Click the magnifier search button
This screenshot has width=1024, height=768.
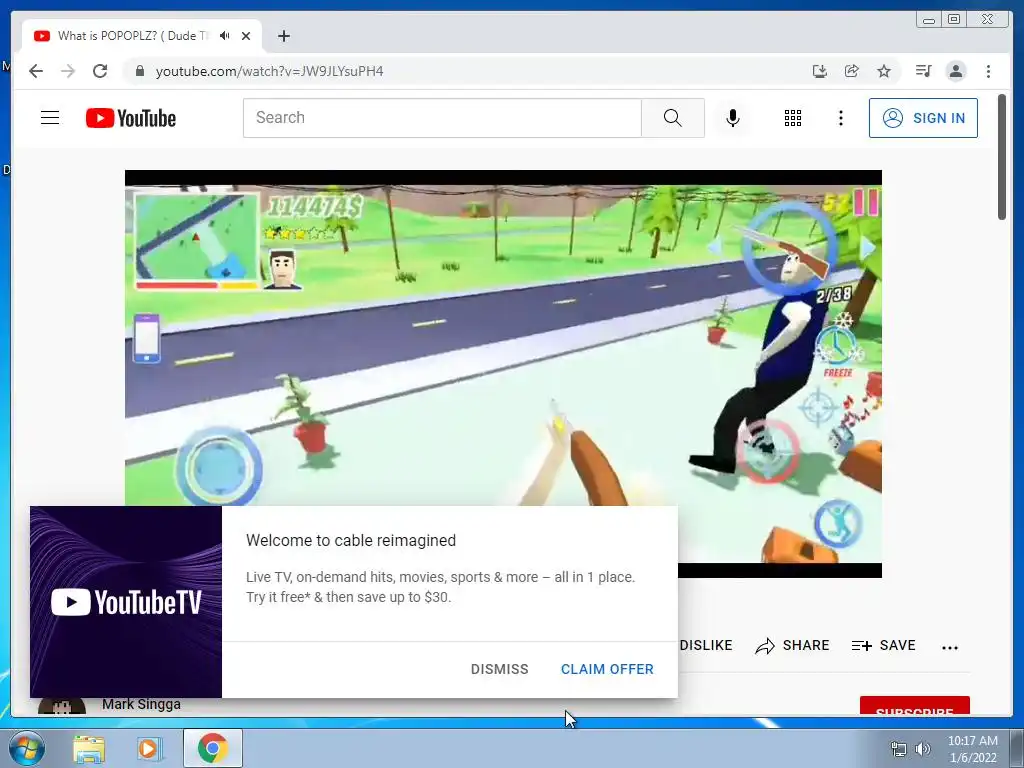(x=673, y=118)
